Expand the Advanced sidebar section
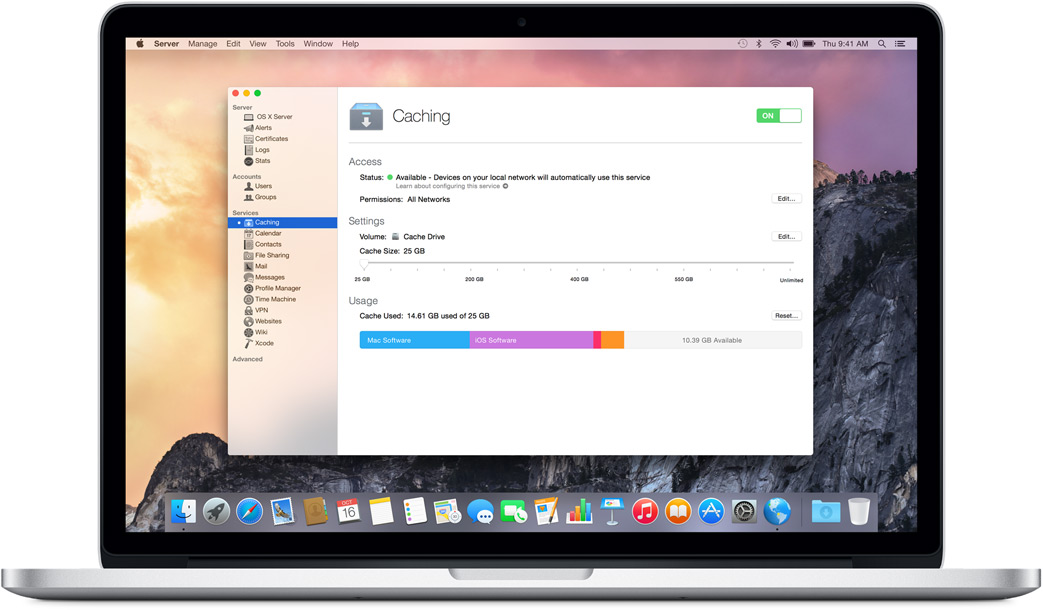 point(248,359)
